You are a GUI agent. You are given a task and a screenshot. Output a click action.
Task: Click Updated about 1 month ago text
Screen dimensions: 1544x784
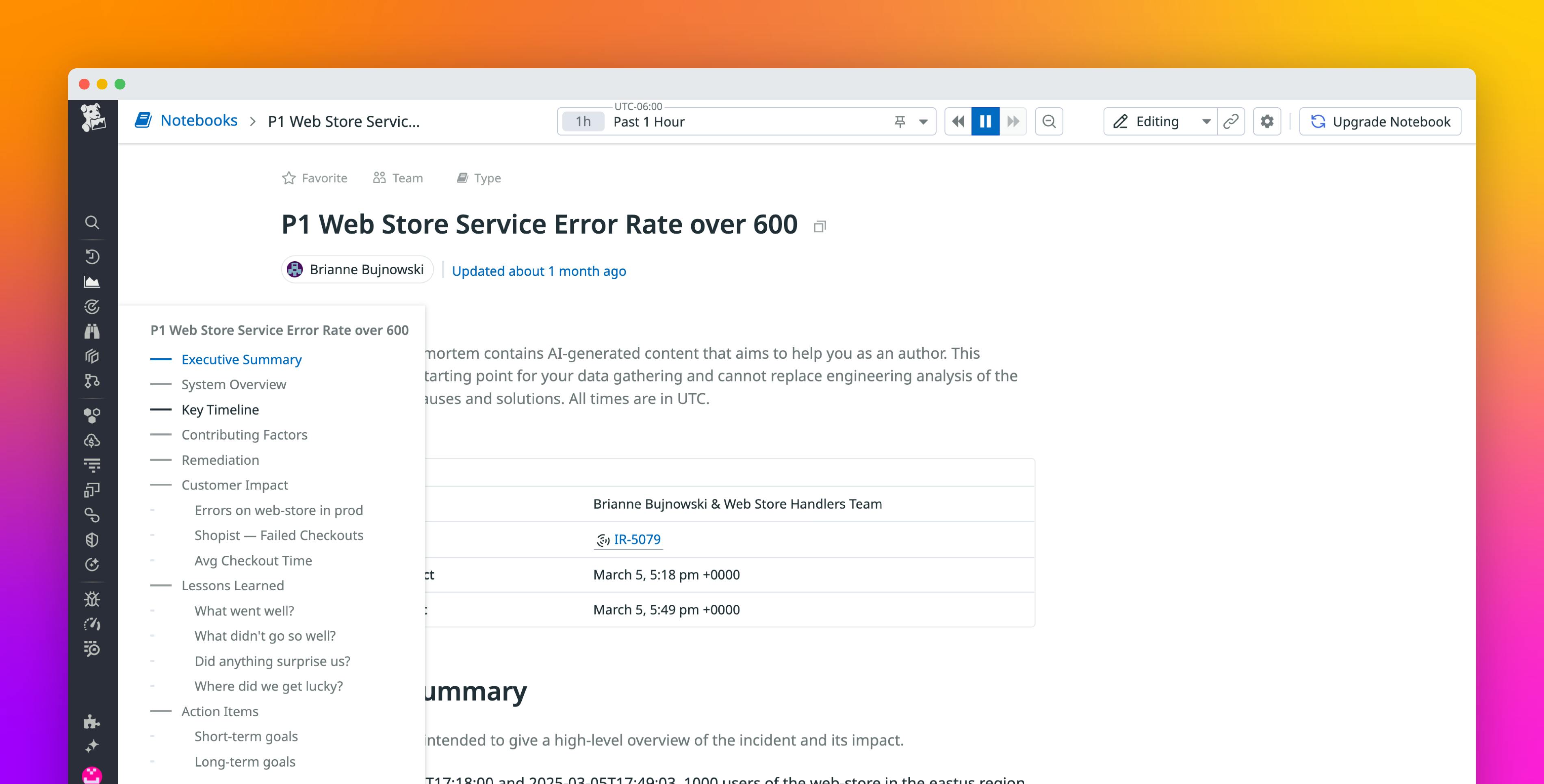coord(539,270)
